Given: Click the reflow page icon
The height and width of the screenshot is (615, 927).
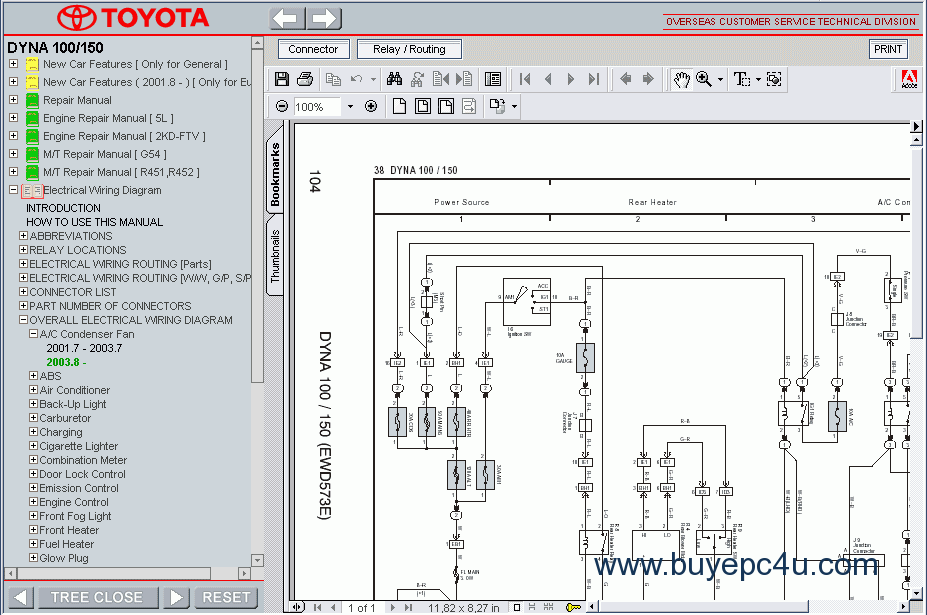Looking at the screenshot, I should click(x=469, y=106).
